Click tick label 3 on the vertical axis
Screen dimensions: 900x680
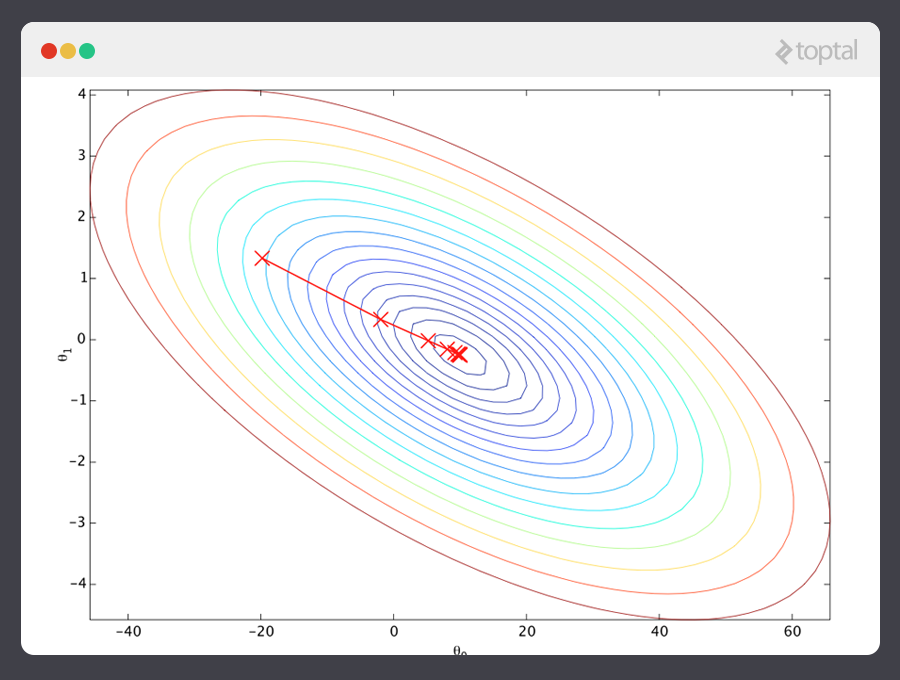82,156
